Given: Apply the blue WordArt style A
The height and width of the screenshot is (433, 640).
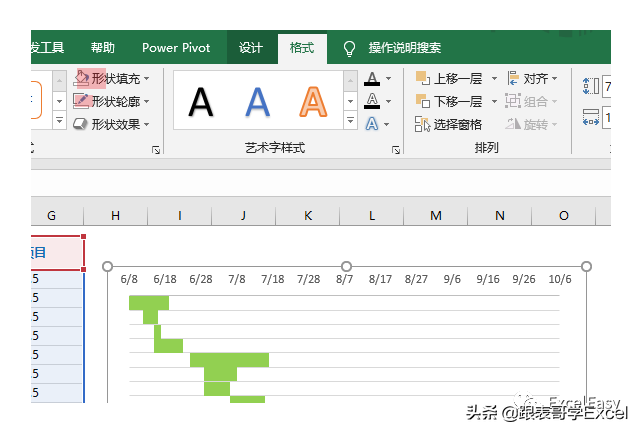Looking at the screenshot, I should pyautogui.click(x=258, y=102).
